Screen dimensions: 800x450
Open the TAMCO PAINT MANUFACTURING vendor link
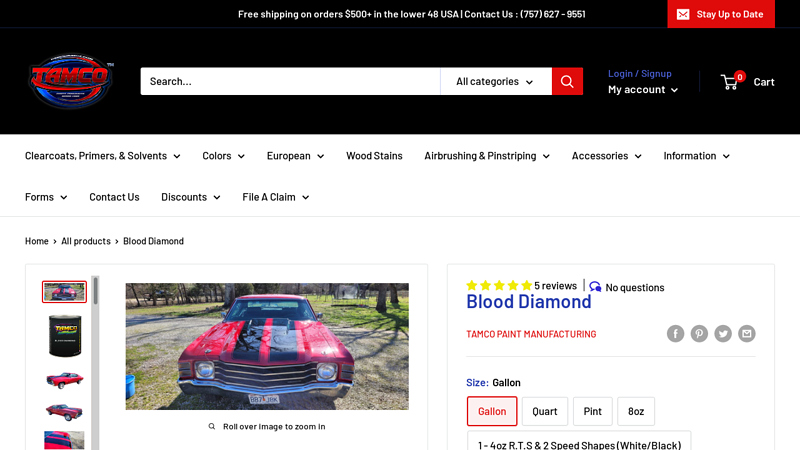[531, 334]
